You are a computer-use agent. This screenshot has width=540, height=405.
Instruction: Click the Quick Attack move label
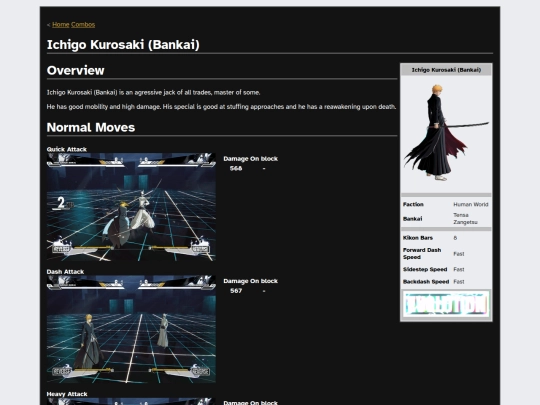(66, 149)
